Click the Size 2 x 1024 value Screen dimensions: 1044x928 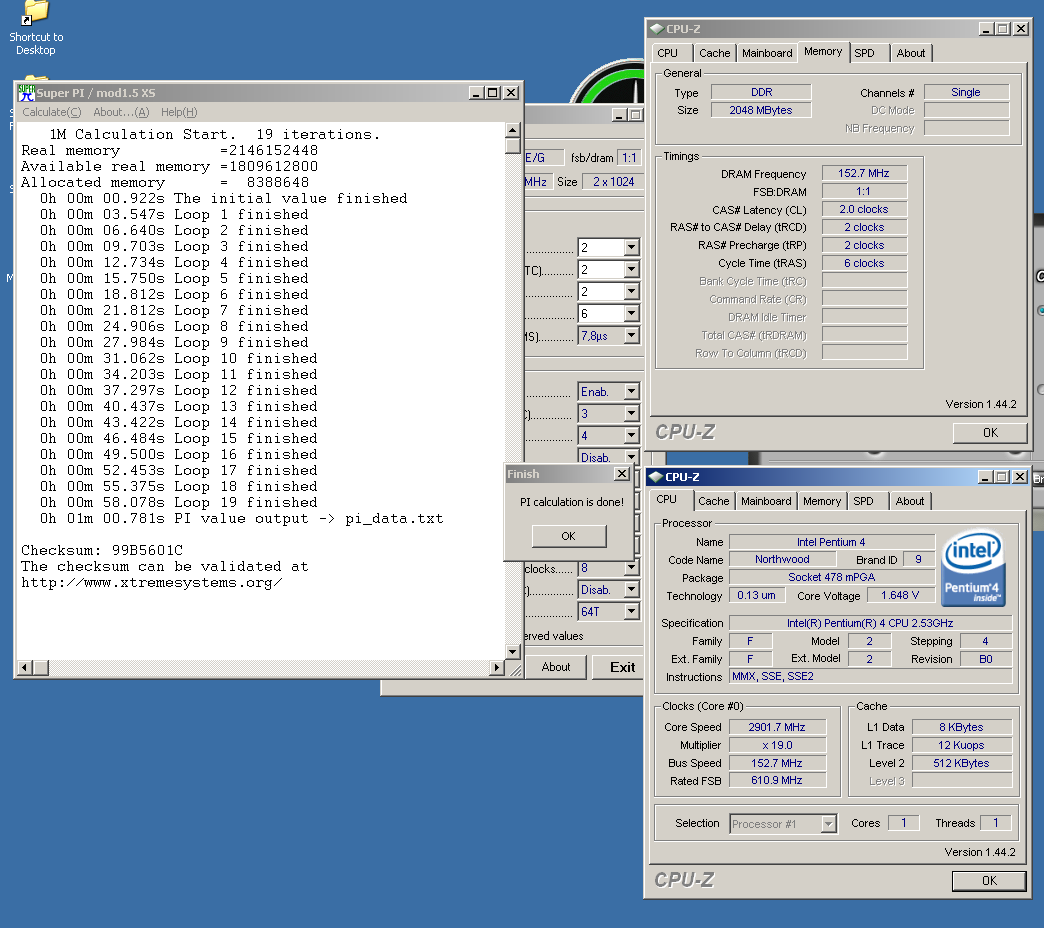pyautogui.click(x=613, y=182)
